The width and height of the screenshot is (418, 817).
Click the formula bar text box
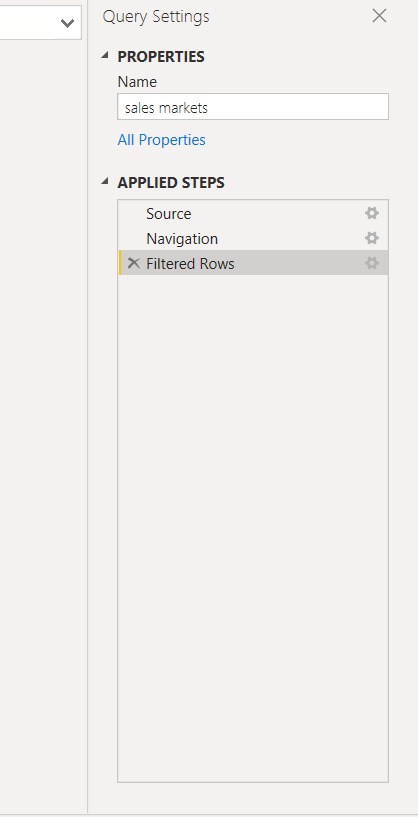click(x=41, y=22)
